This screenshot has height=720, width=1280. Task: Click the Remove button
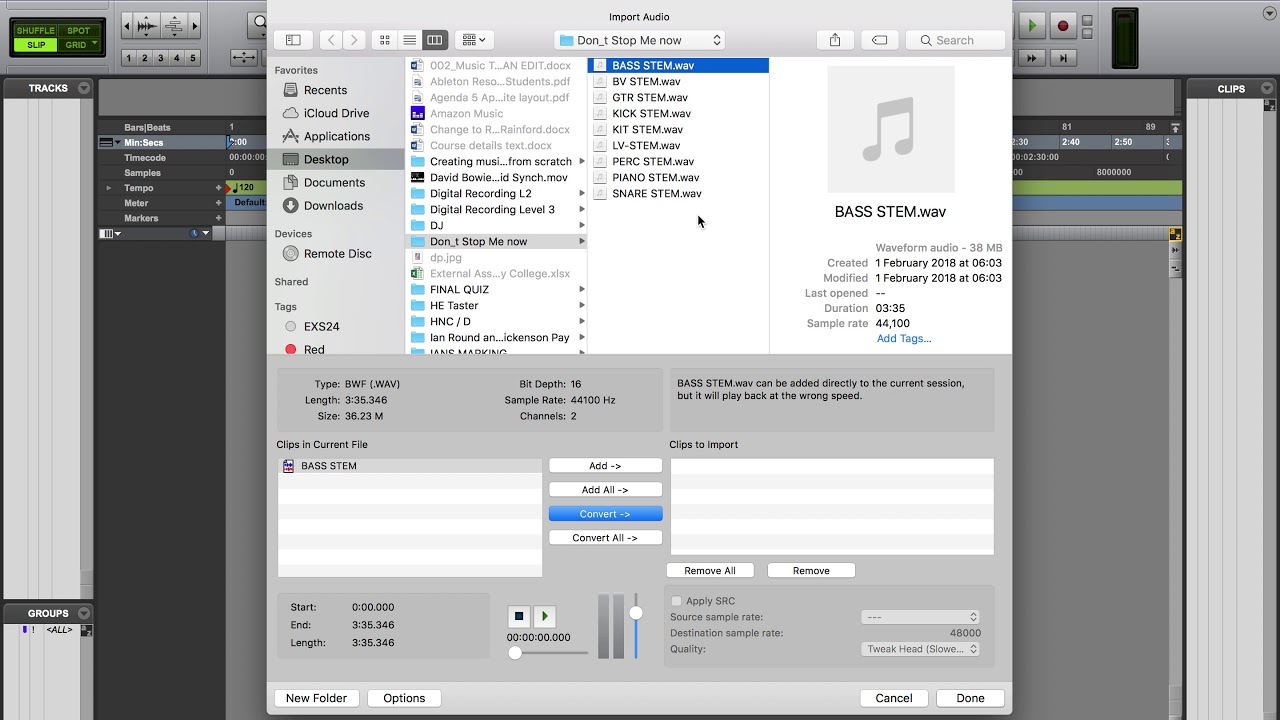coord(811,570)
